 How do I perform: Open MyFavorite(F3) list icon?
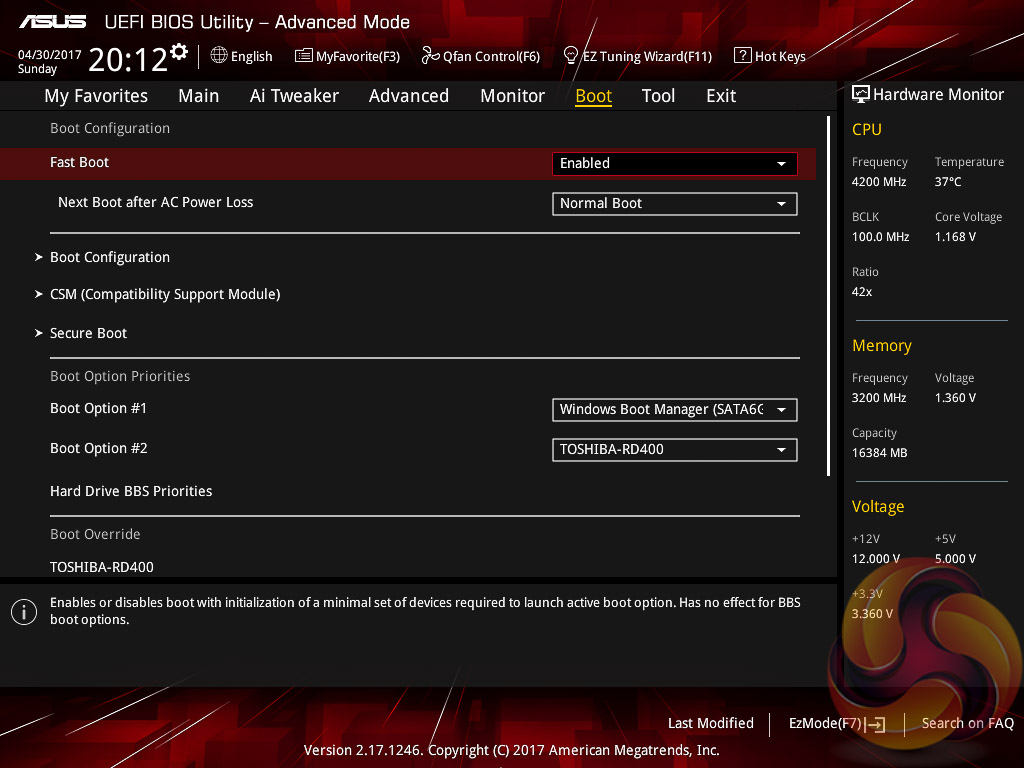coord(304,56)
